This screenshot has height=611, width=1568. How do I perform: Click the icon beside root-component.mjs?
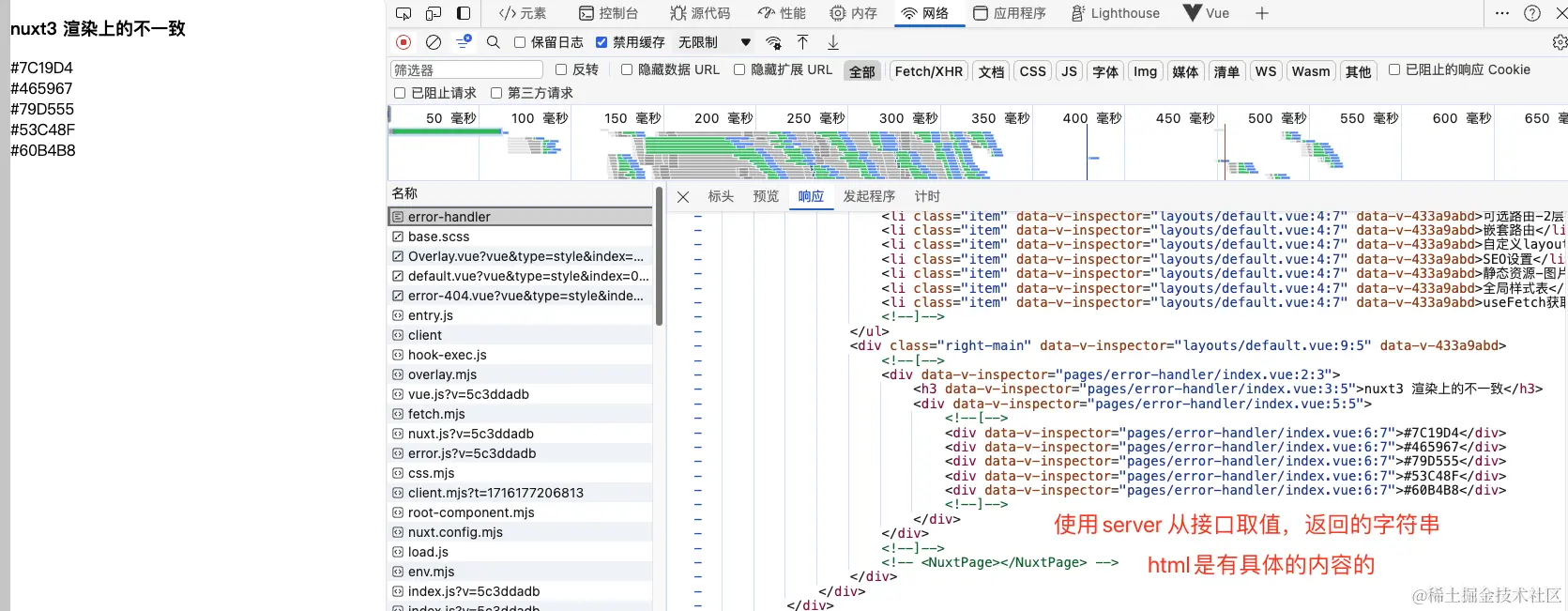[x=398, y=512]
